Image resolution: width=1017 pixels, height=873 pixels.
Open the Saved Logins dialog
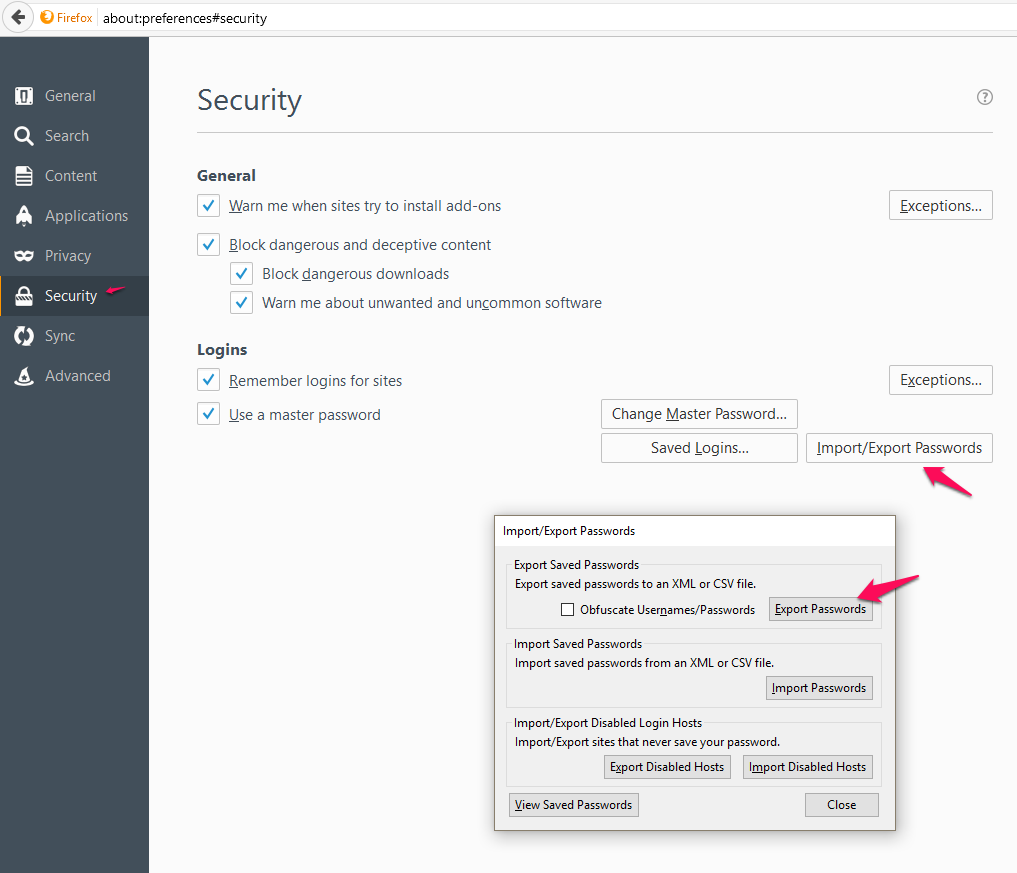(x=699, y=448)
